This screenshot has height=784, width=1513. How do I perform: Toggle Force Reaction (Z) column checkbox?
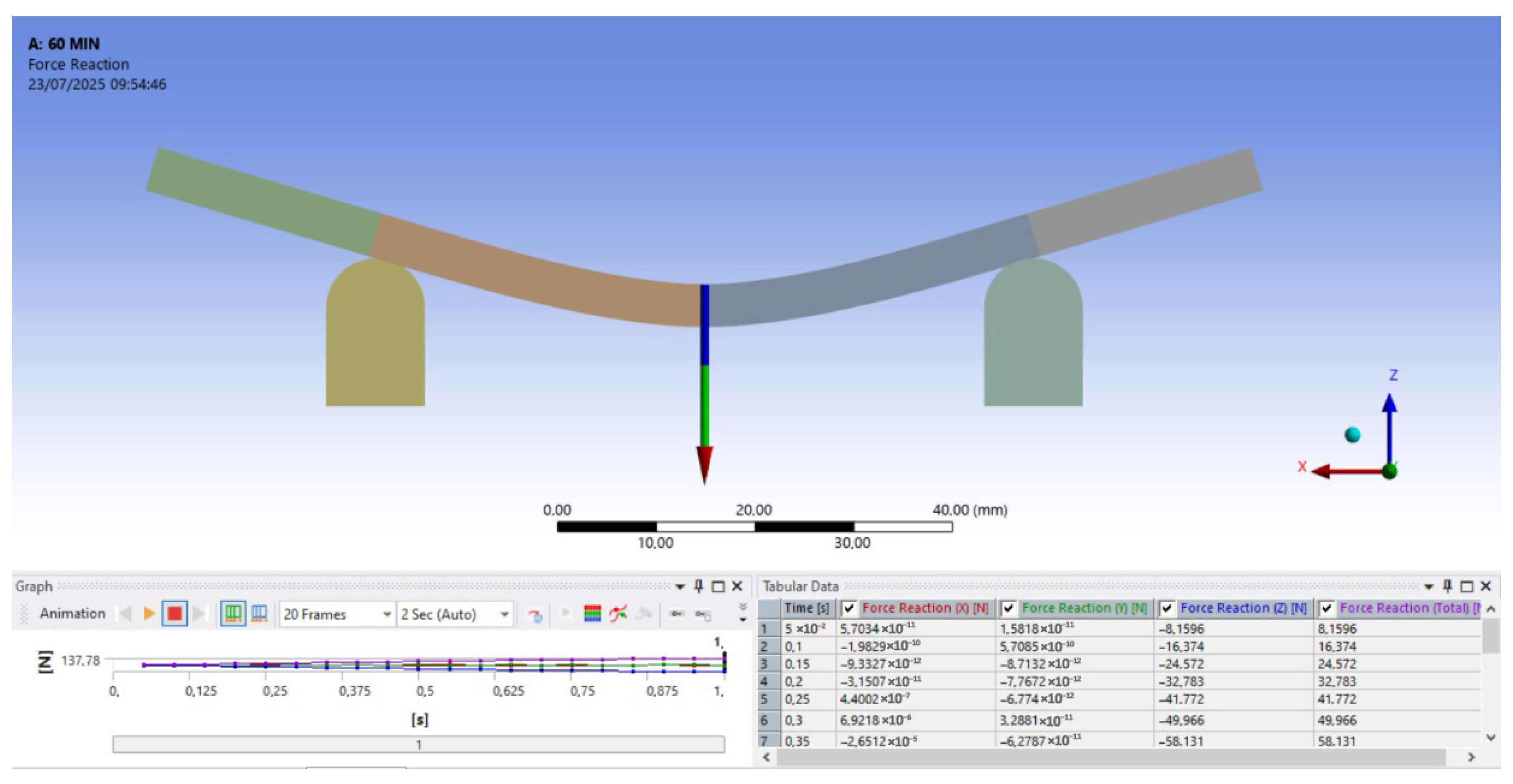[1167, 608]
